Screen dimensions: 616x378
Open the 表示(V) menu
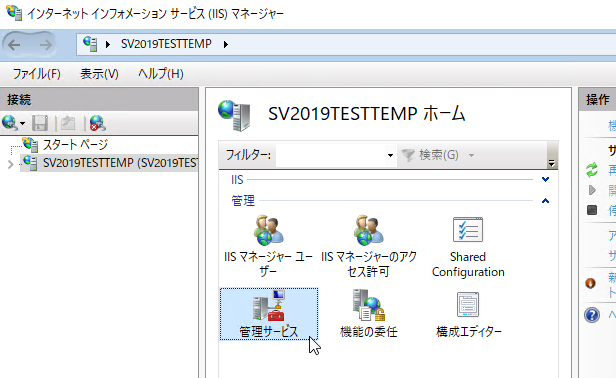99,74
